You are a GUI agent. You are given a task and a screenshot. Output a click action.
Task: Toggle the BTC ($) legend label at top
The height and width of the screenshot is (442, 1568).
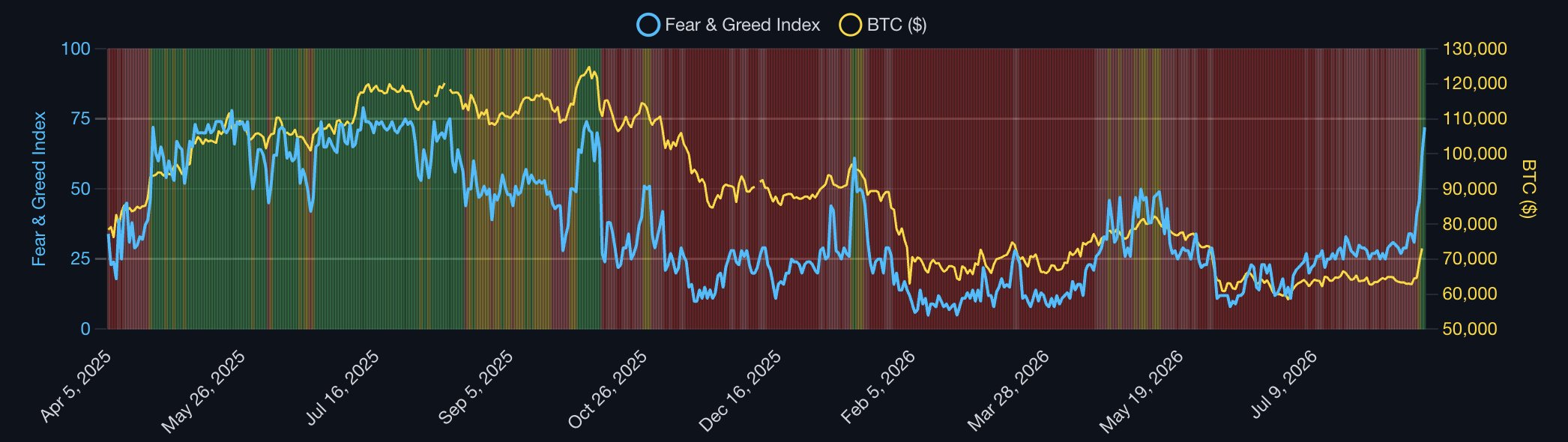pyautogui.click(x=897, y=25)
